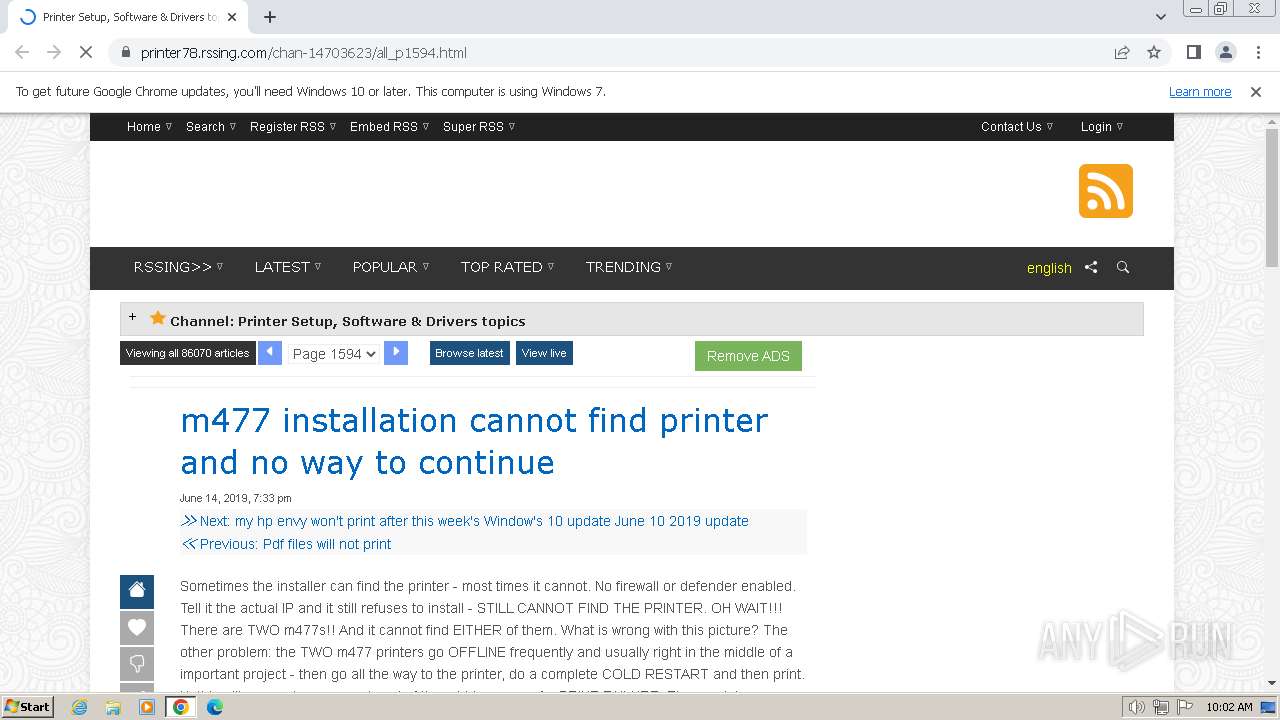The image size is (1280, 720).
Task: Click the heart like icon
Action: [x=137, y=628]
